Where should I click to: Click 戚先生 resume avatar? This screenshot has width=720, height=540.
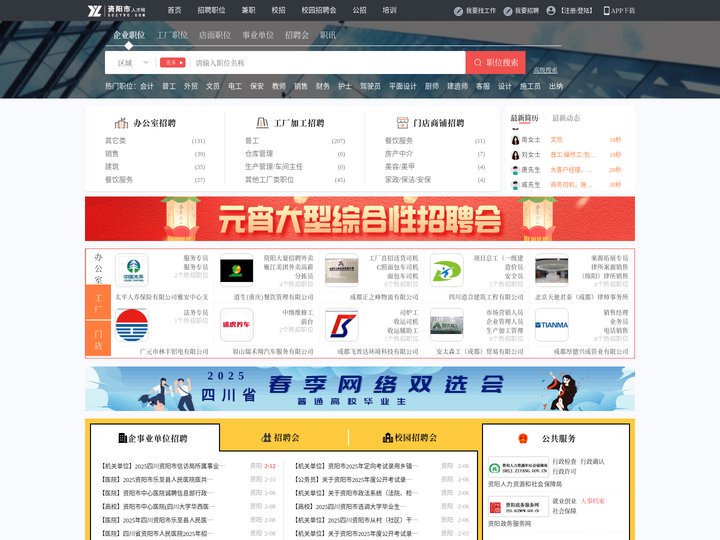point(516,185)
